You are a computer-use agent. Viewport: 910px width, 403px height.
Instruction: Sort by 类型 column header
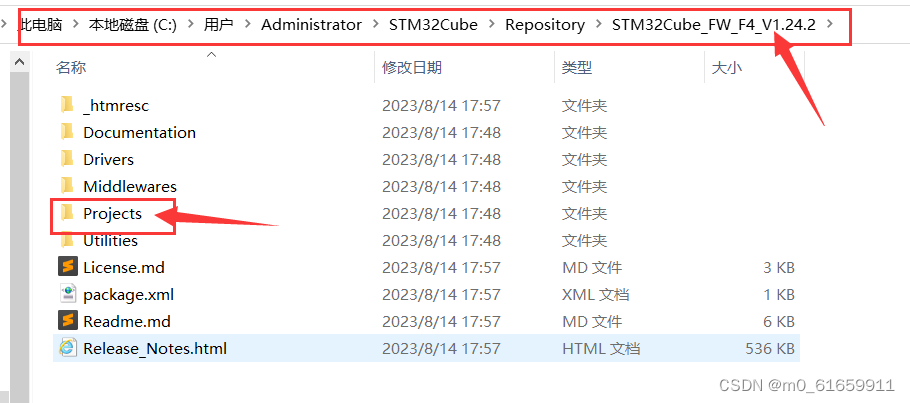(576, 67)
